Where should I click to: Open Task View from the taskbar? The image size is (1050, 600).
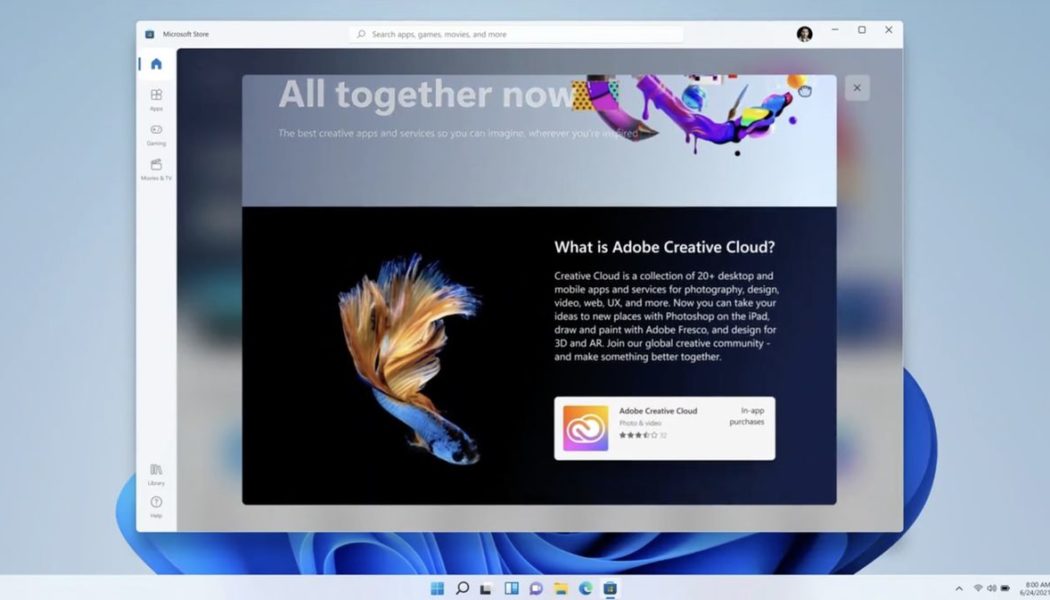(x=486, y=587)
